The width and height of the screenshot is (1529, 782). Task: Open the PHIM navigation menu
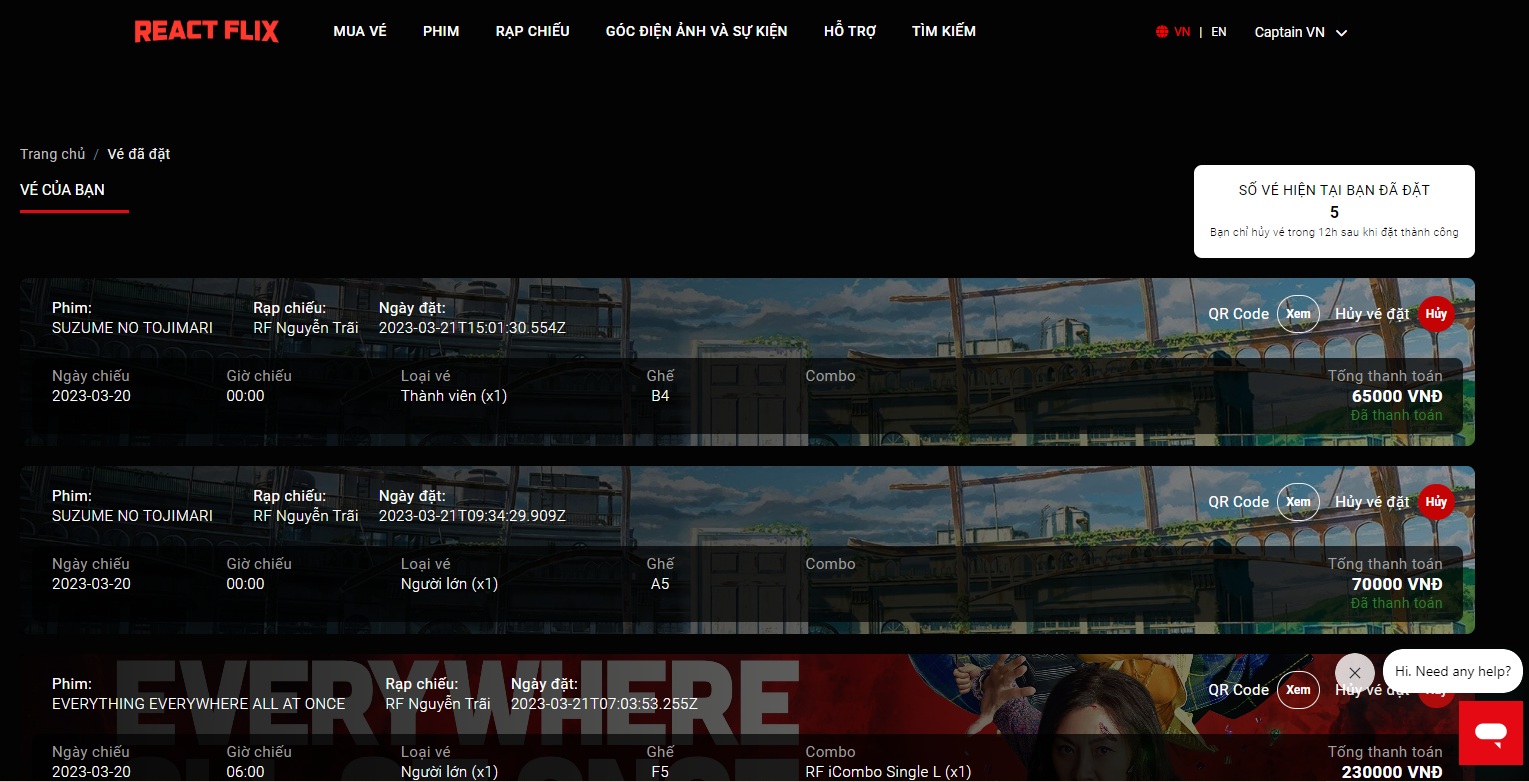click(x=440, y=31)
